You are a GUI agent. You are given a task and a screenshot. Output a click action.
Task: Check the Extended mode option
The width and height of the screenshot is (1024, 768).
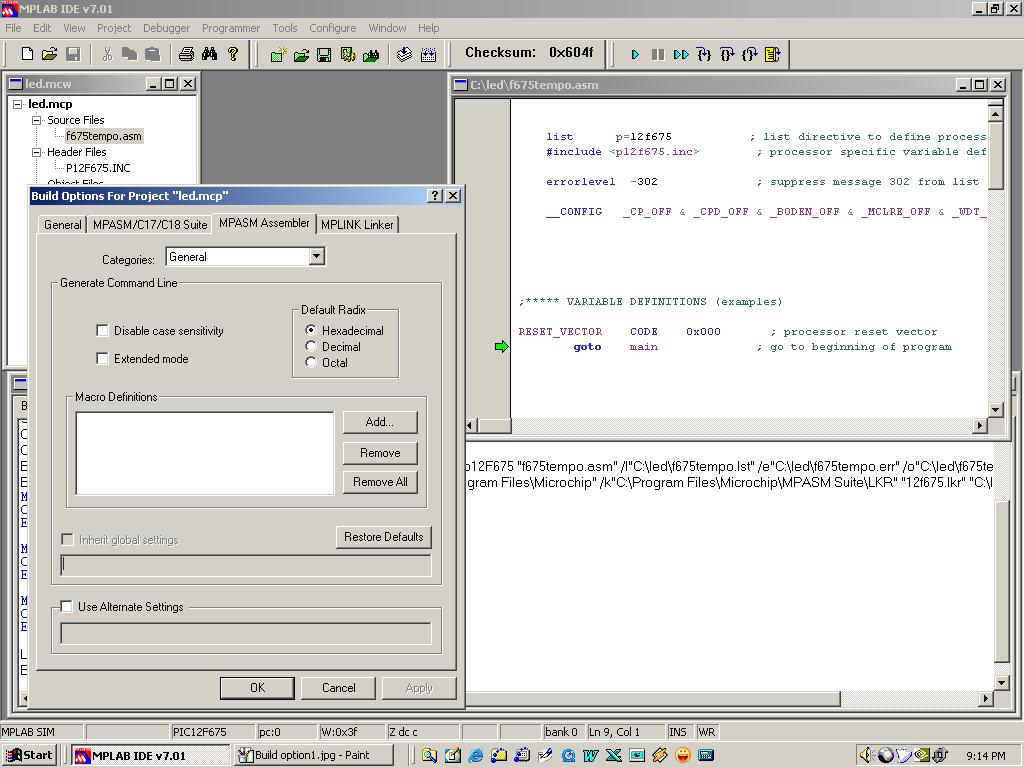(102, 358)
